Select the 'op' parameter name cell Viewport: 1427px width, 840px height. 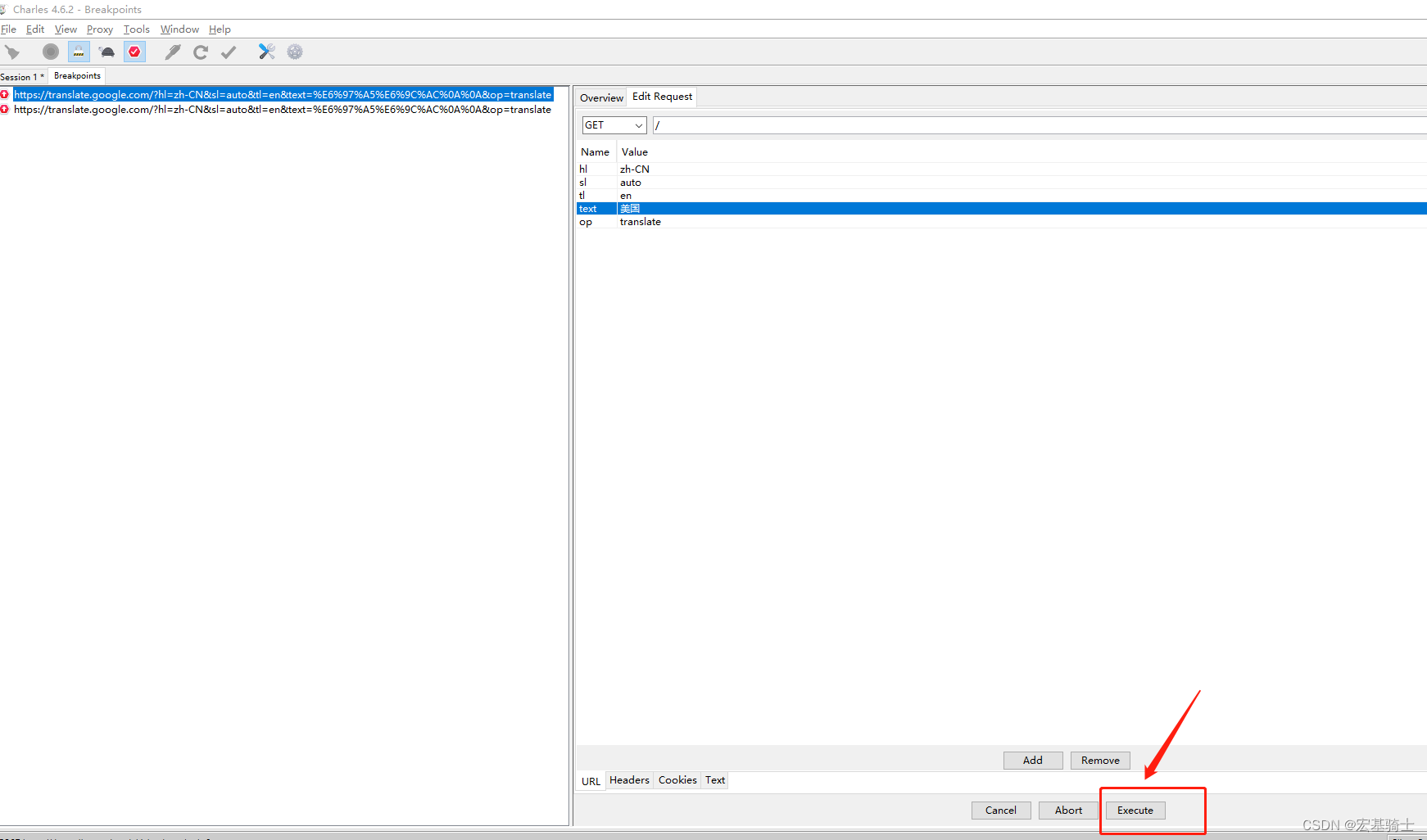pyautogui.click(x=596, y=222)
